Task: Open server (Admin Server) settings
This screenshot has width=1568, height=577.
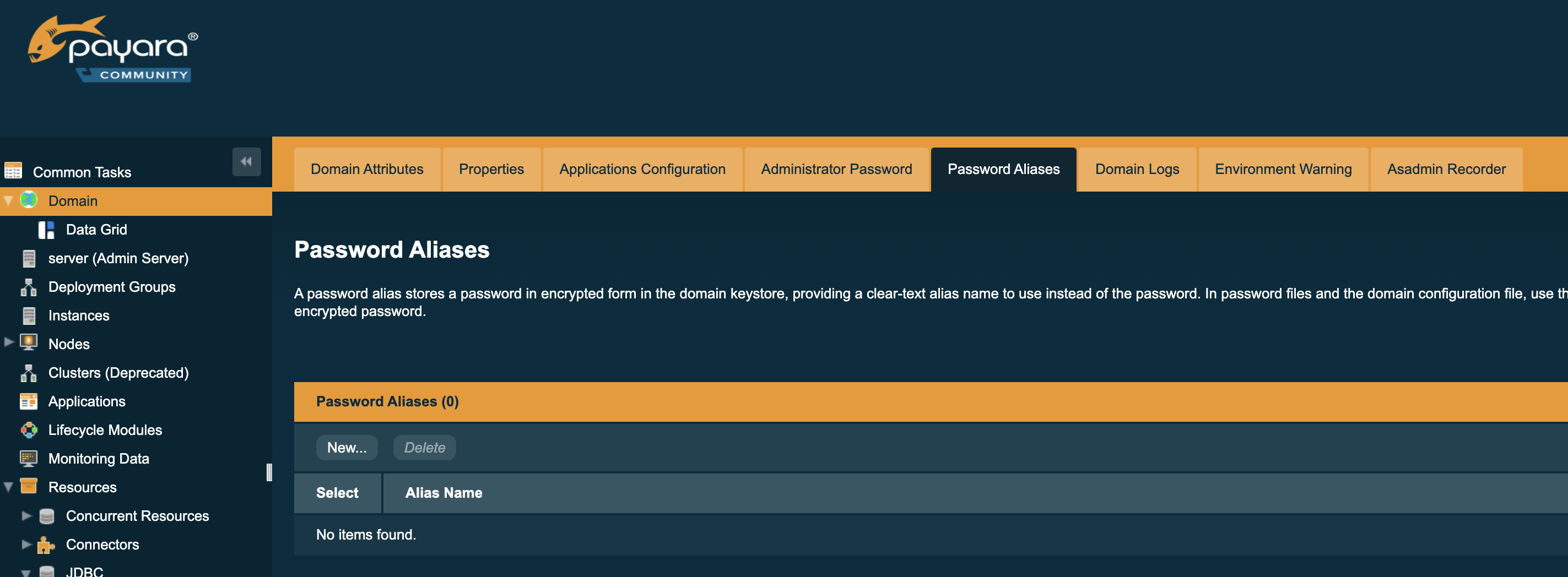Action: [118, 258]
